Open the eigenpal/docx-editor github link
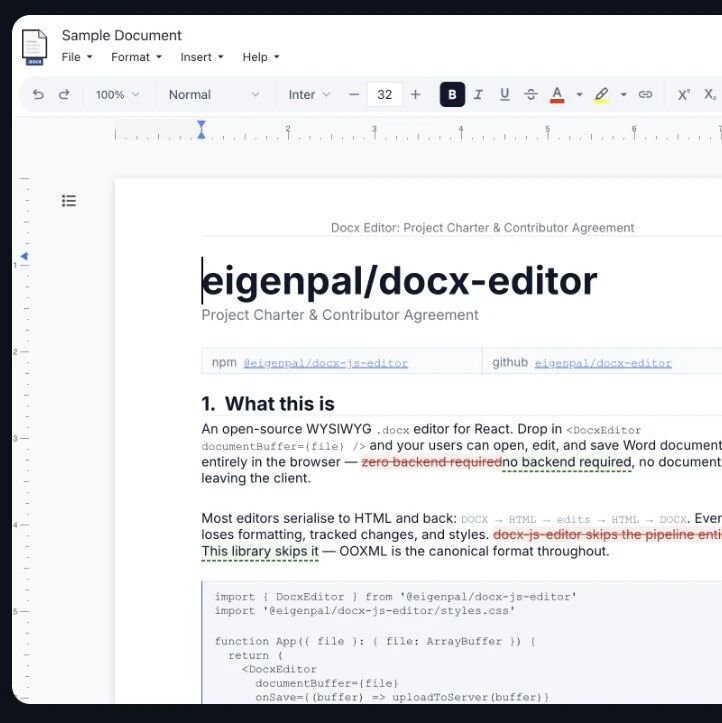 (603, 363)
